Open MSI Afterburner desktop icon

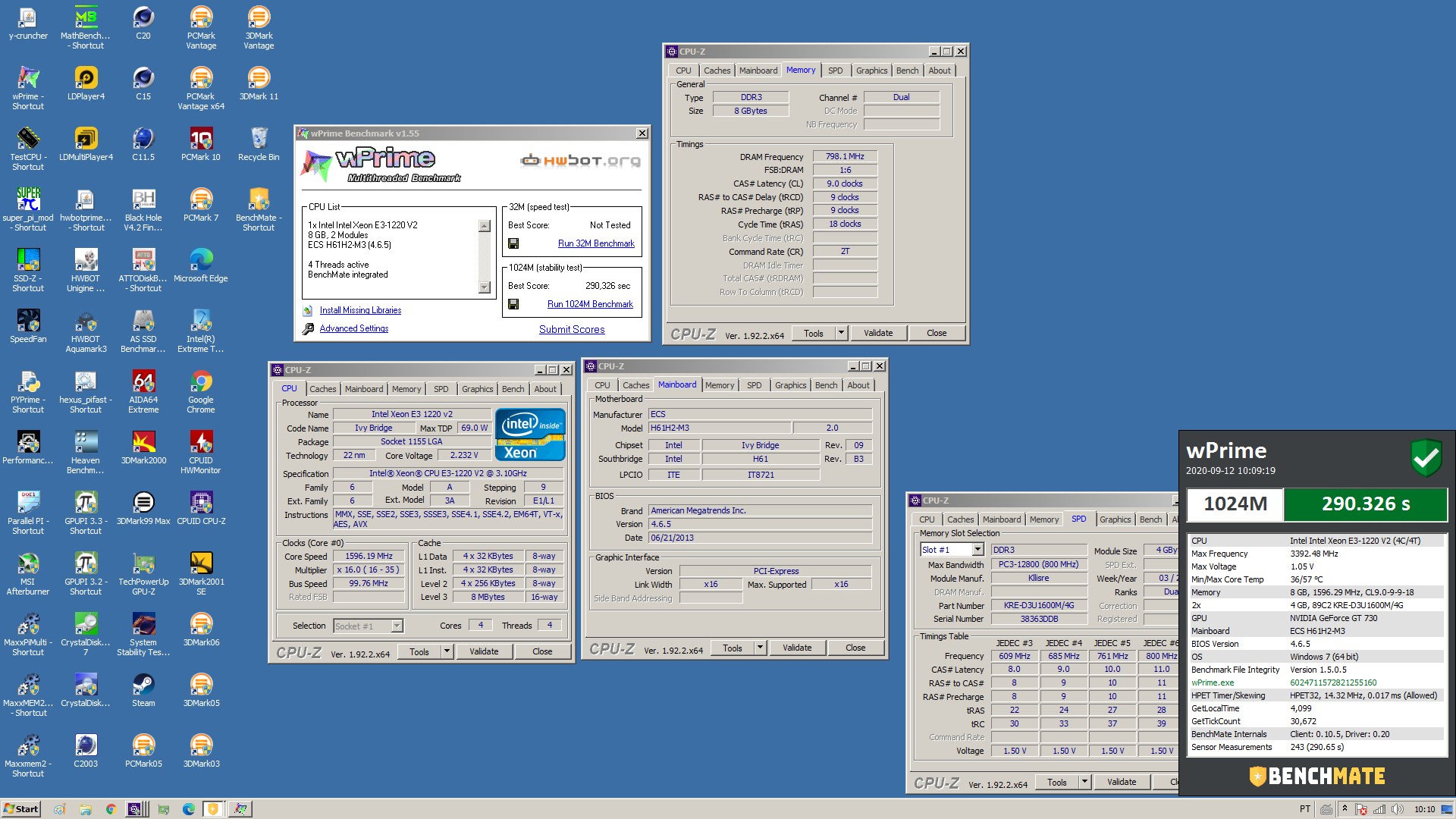pyautogui.click(x=28, y=574)
